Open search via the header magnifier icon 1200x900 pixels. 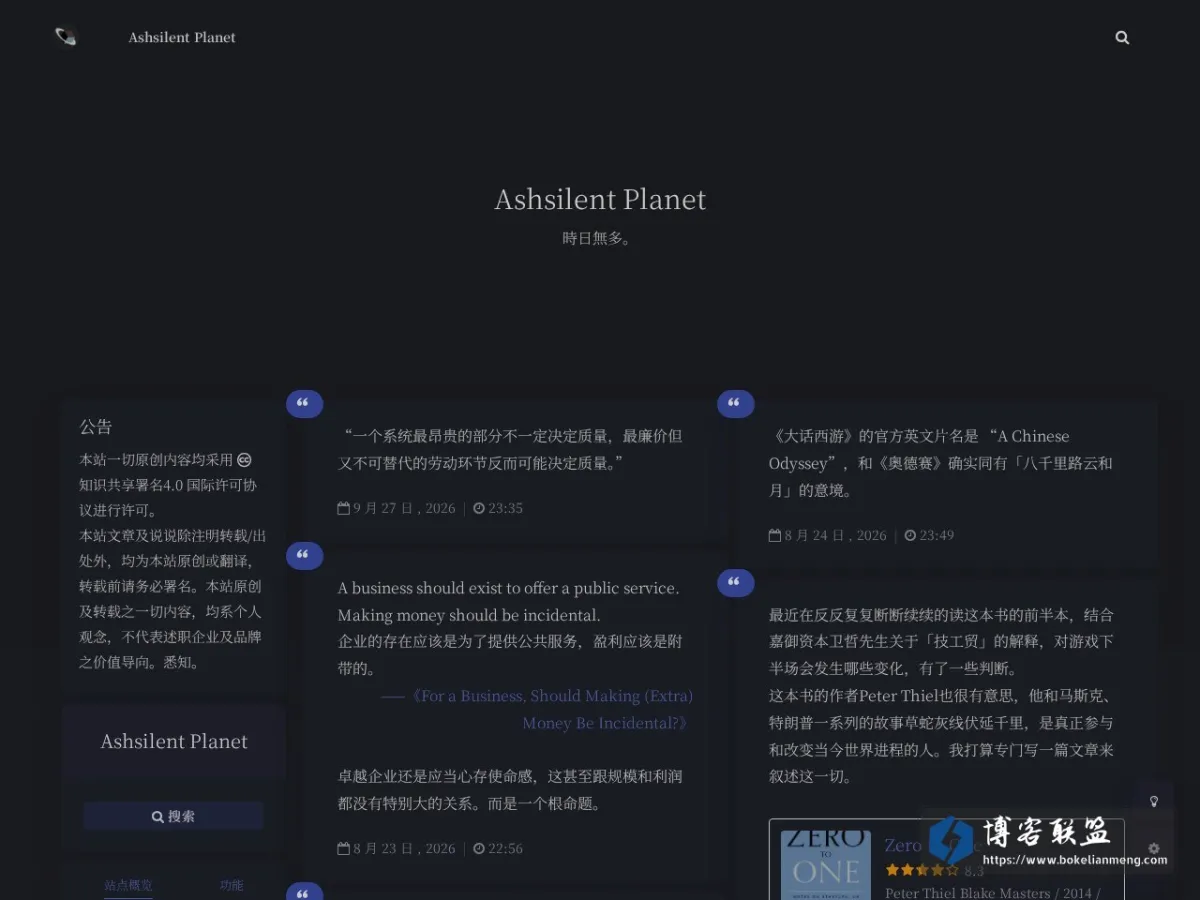point(1122,37)
